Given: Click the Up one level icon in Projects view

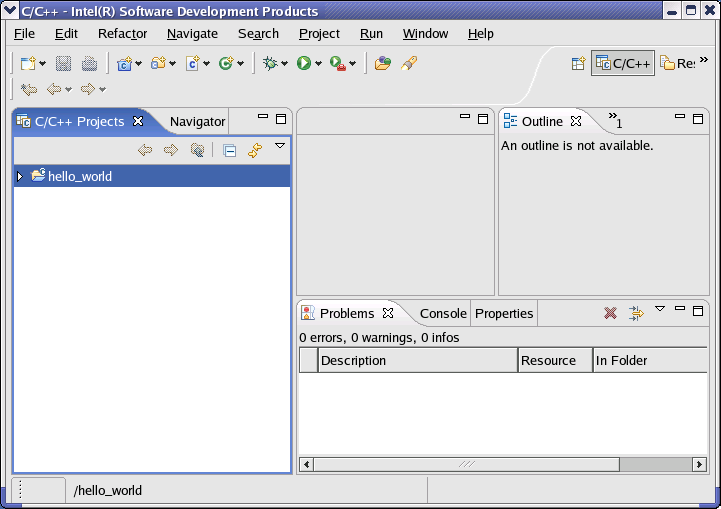Looking at the screenshot, I should tap(197, 150).
